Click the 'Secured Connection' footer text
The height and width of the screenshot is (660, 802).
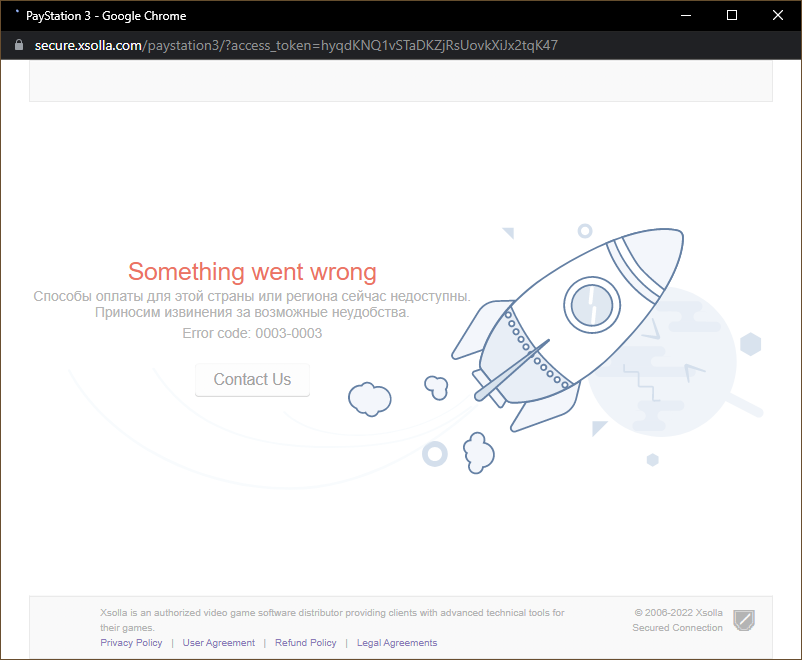[677, 627]
